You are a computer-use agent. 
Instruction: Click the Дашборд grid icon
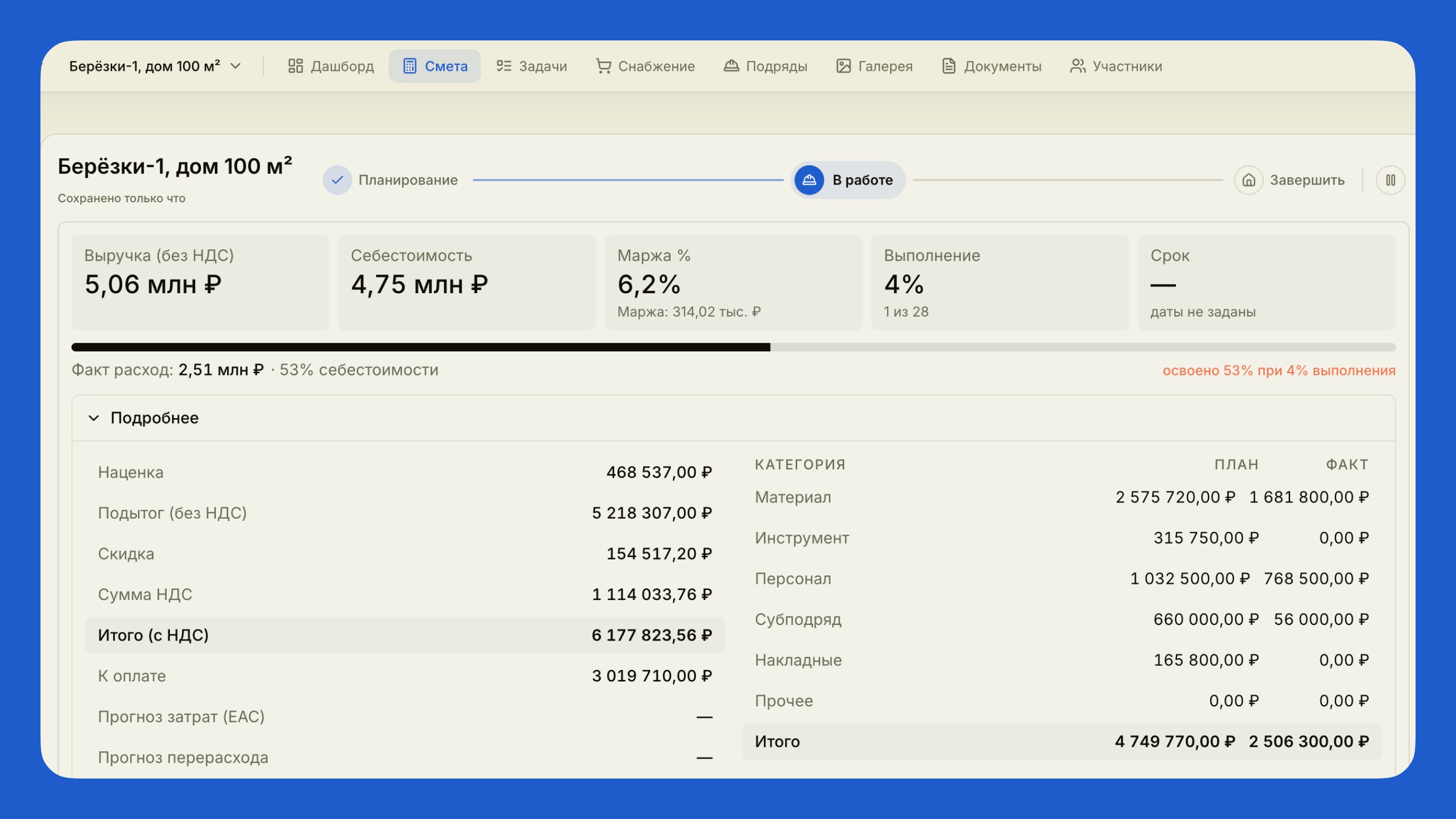pyautogui.click(x=295, y=66)
